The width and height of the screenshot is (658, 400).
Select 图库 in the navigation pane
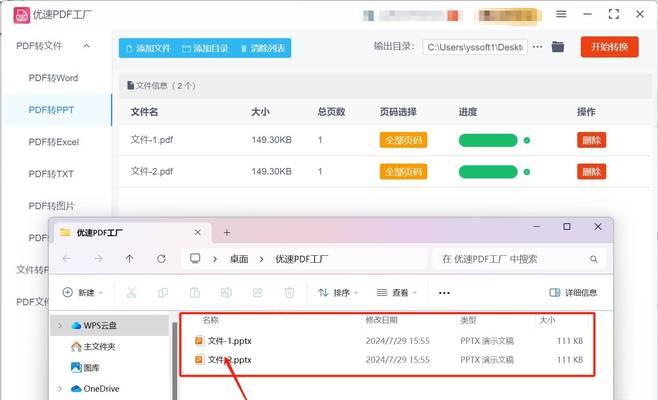[85, 368]
